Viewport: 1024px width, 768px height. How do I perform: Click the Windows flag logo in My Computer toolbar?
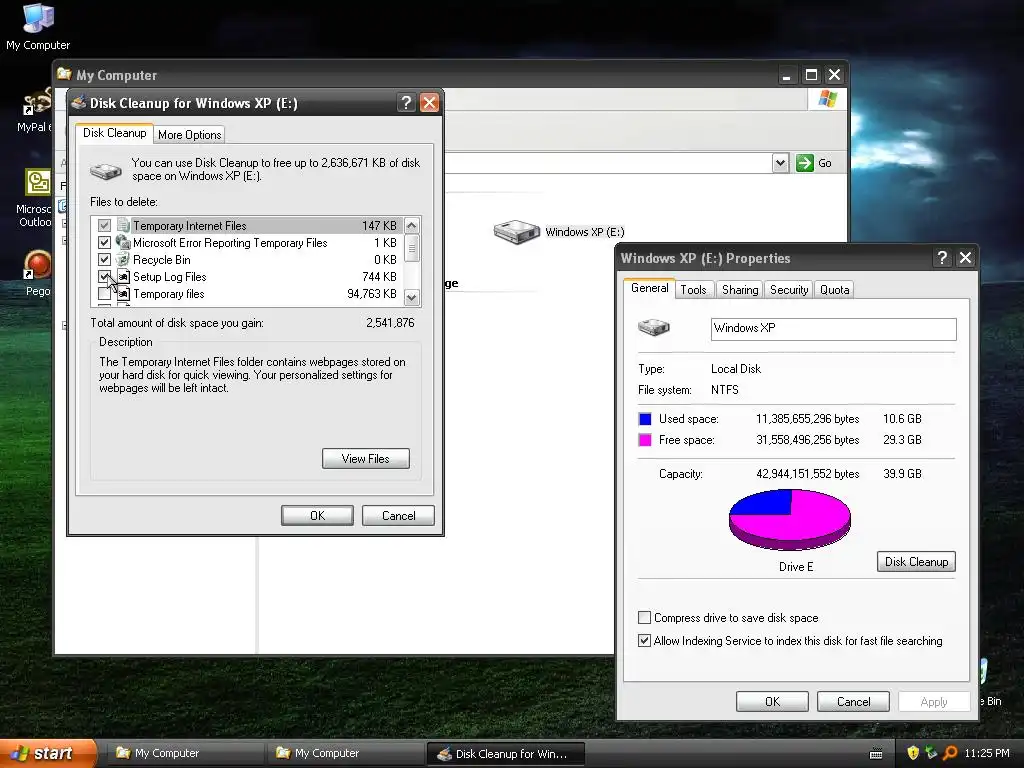(x=827, y=99)
